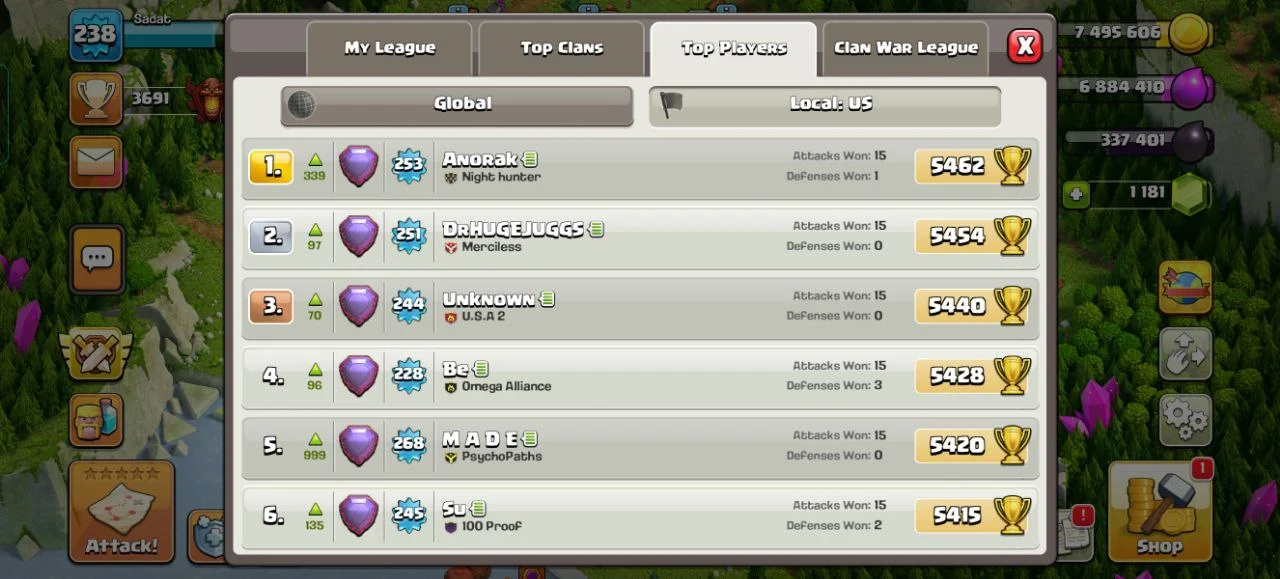
Task: Open the Shop button
Action: [x=1160, y=511]
